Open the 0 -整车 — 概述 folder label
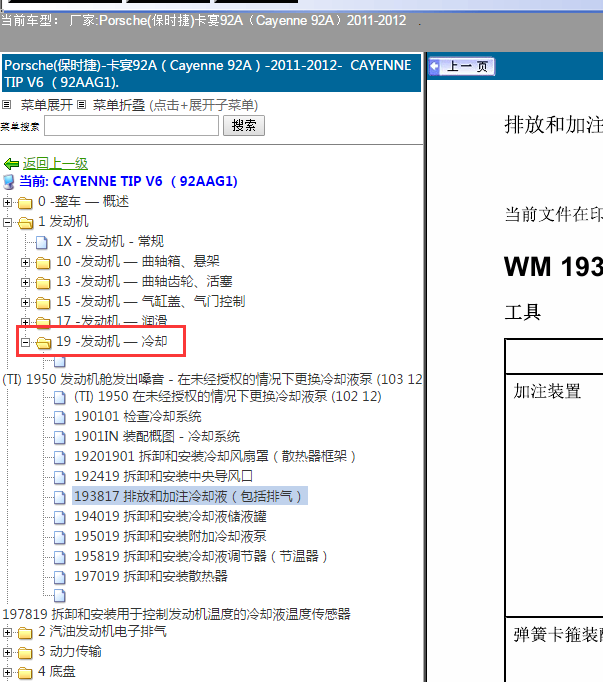 pos(84,202)
